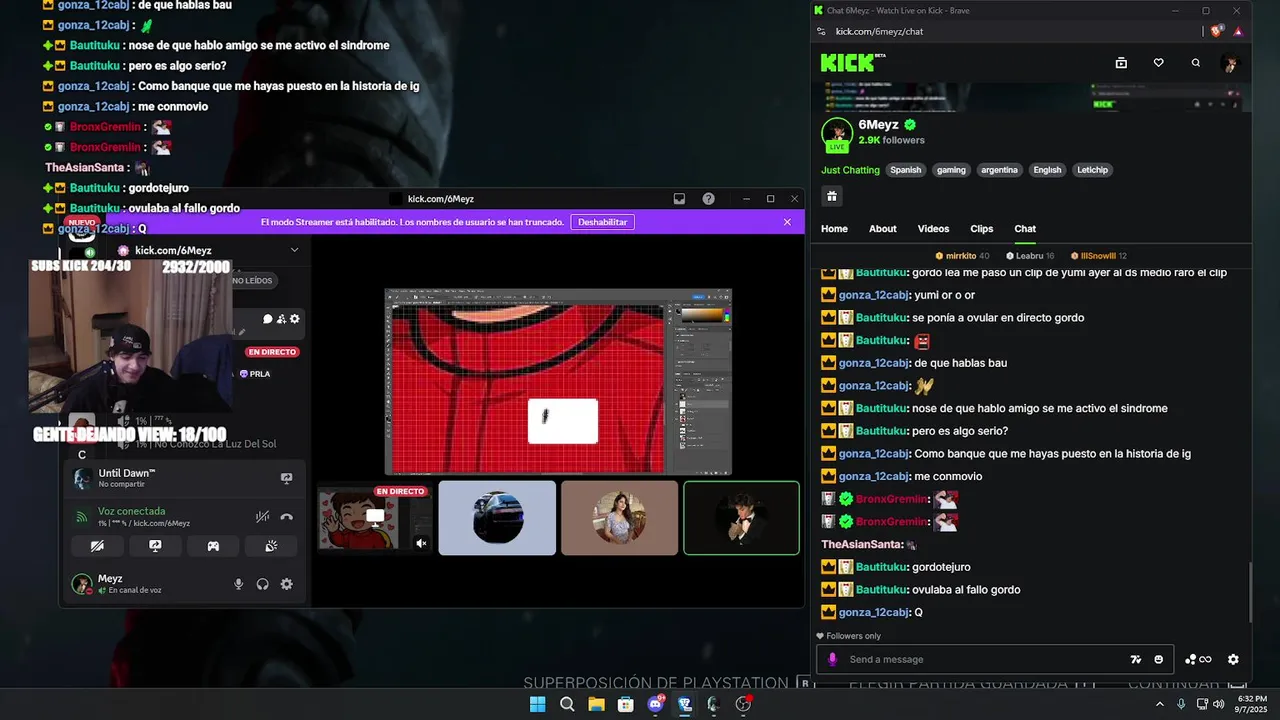Click the Kick search magnifier icon

click(1195, 63)
